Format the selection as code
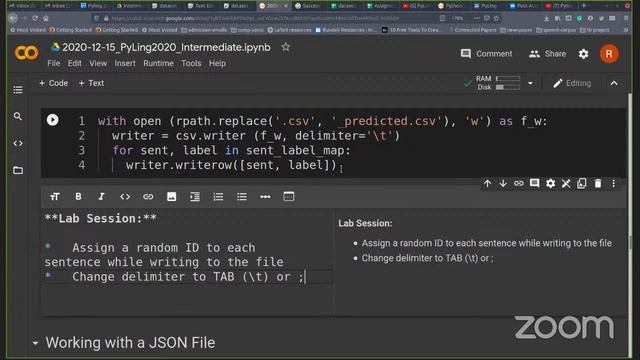This screenshot has height=360, width=640. click(125, 197)
